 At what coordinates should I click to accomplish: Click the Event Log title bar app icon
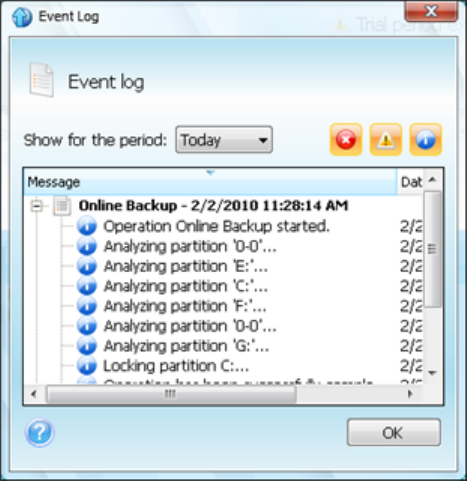[22, 17]
